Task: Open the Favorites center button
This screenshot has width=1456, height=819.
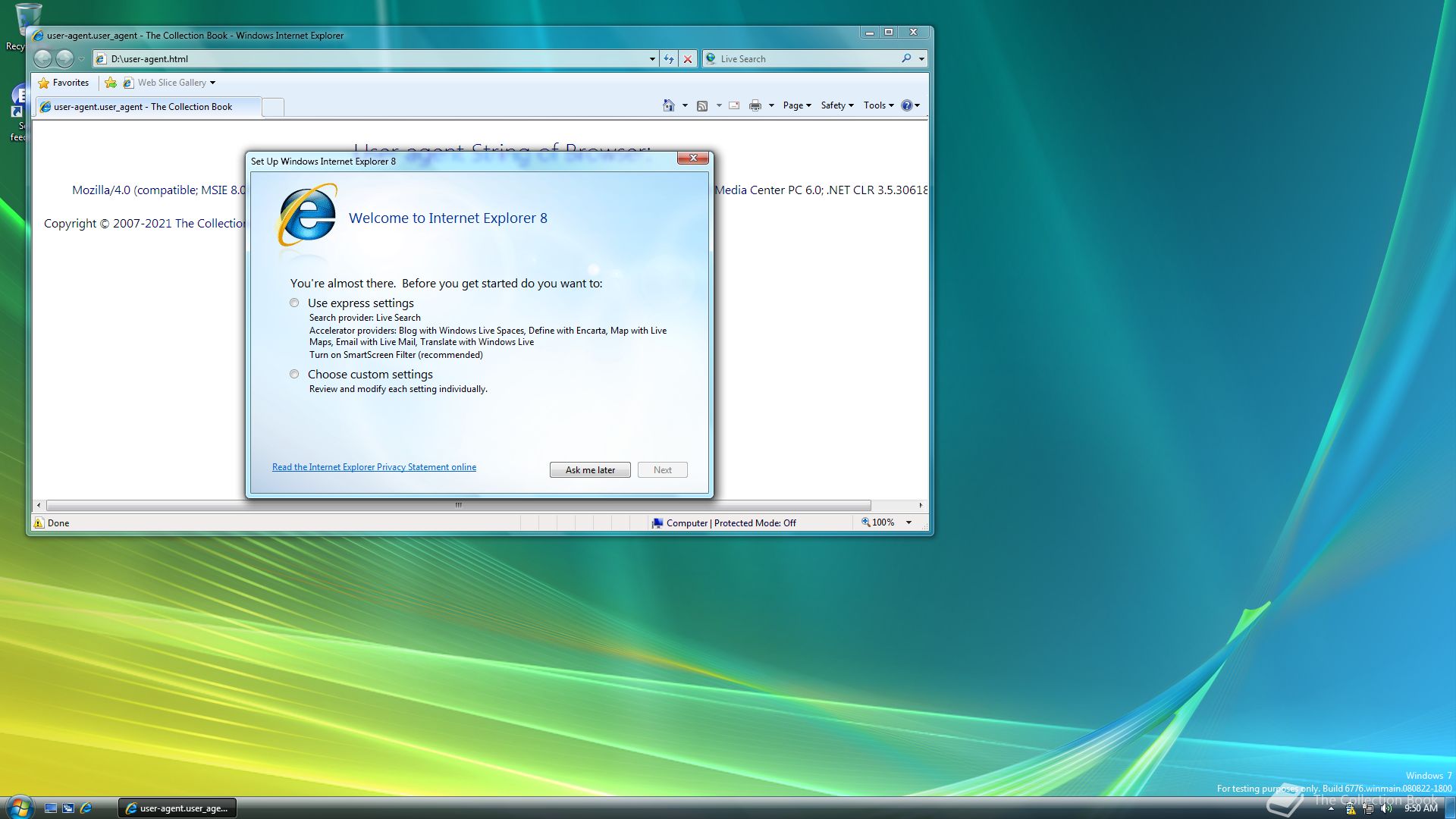Action: coord(64,83)
